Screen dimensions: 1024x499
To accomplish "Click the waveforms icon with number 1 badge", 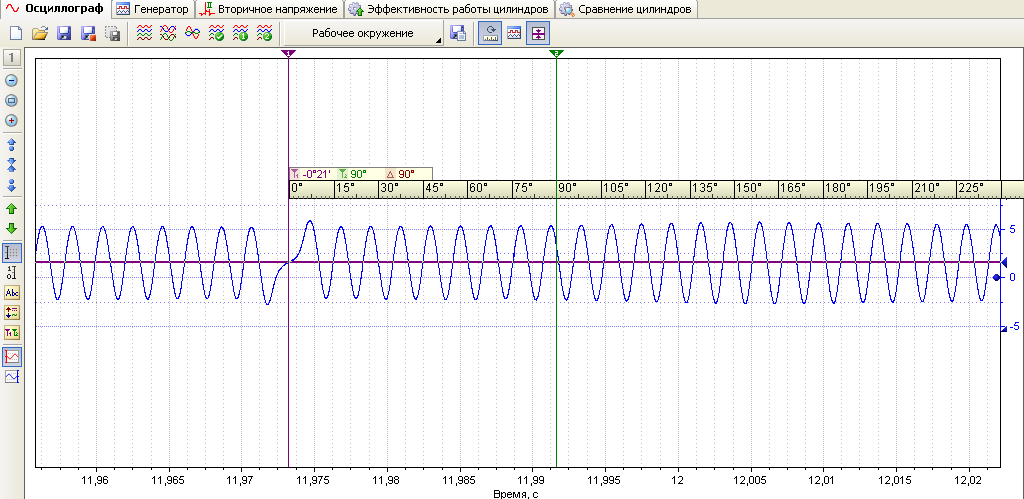I will tap(240, 33).
